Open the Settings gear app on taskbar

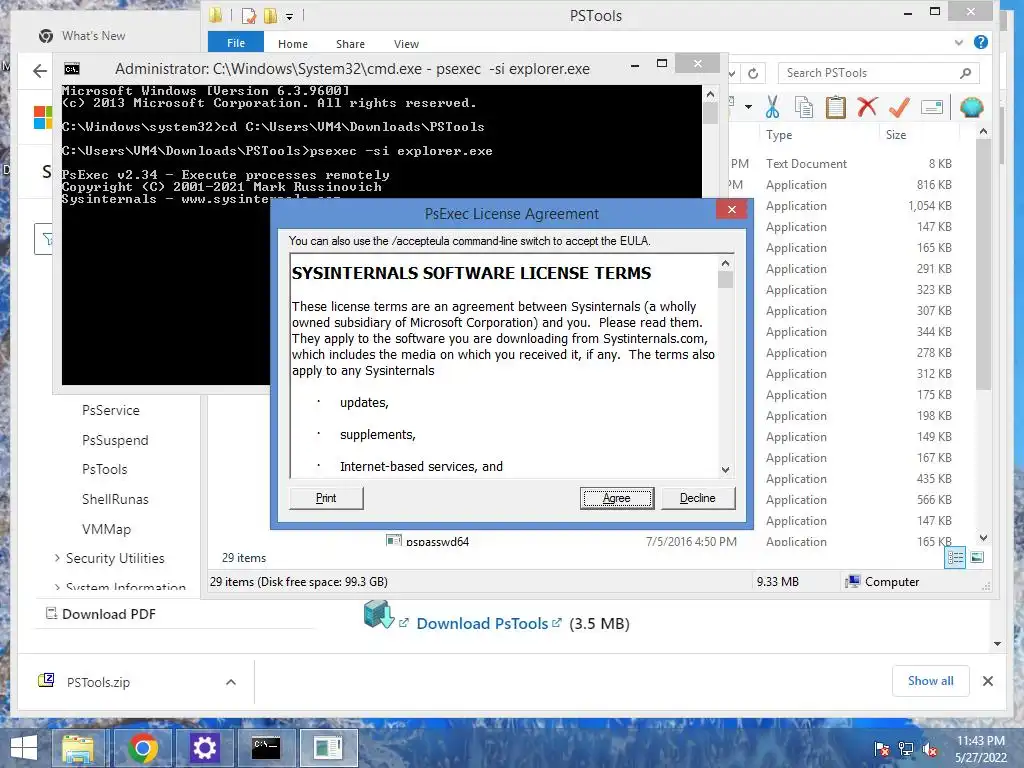click(204, 748)
